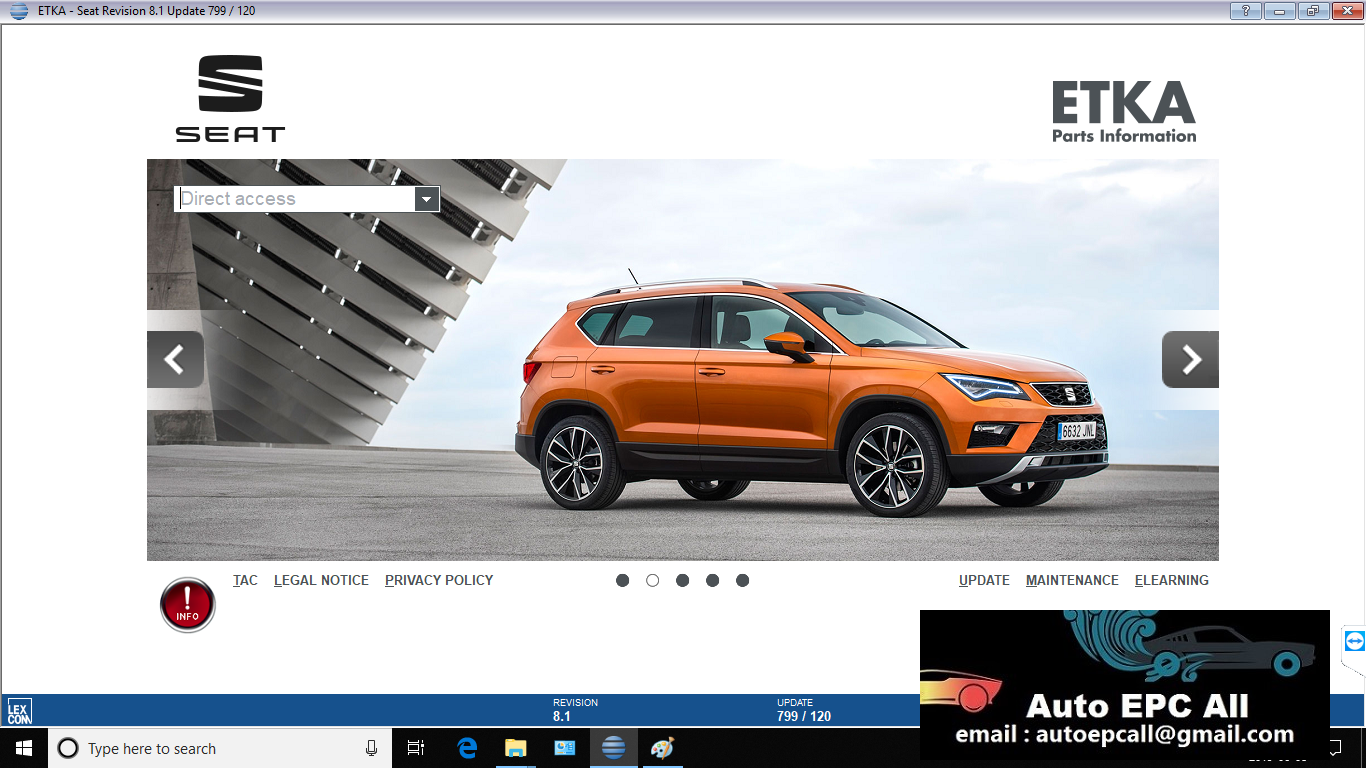Select the second carousel slide dot
1366x768 pixels.
click(x=653, y=579)
